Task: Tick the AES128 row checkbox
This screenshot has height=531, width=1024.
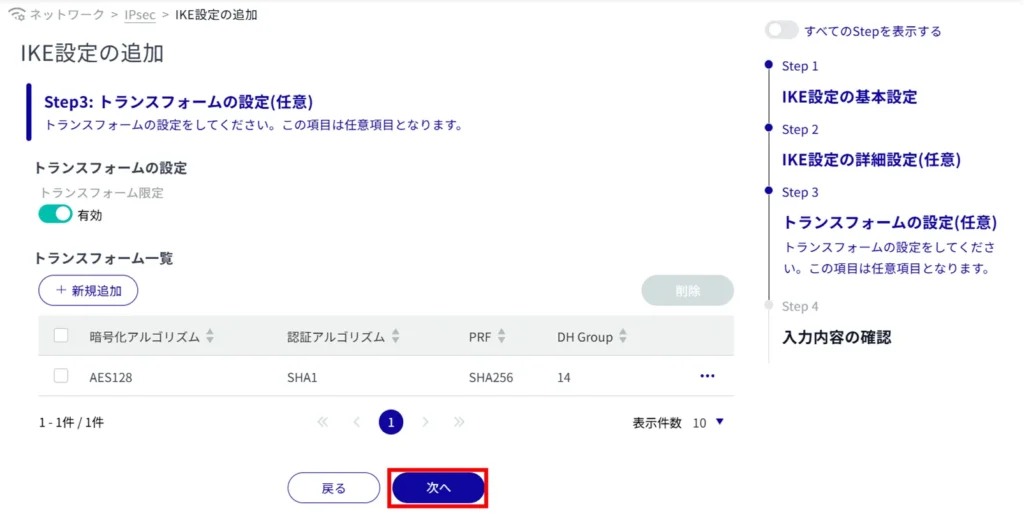Action: (x=61, y=376)
